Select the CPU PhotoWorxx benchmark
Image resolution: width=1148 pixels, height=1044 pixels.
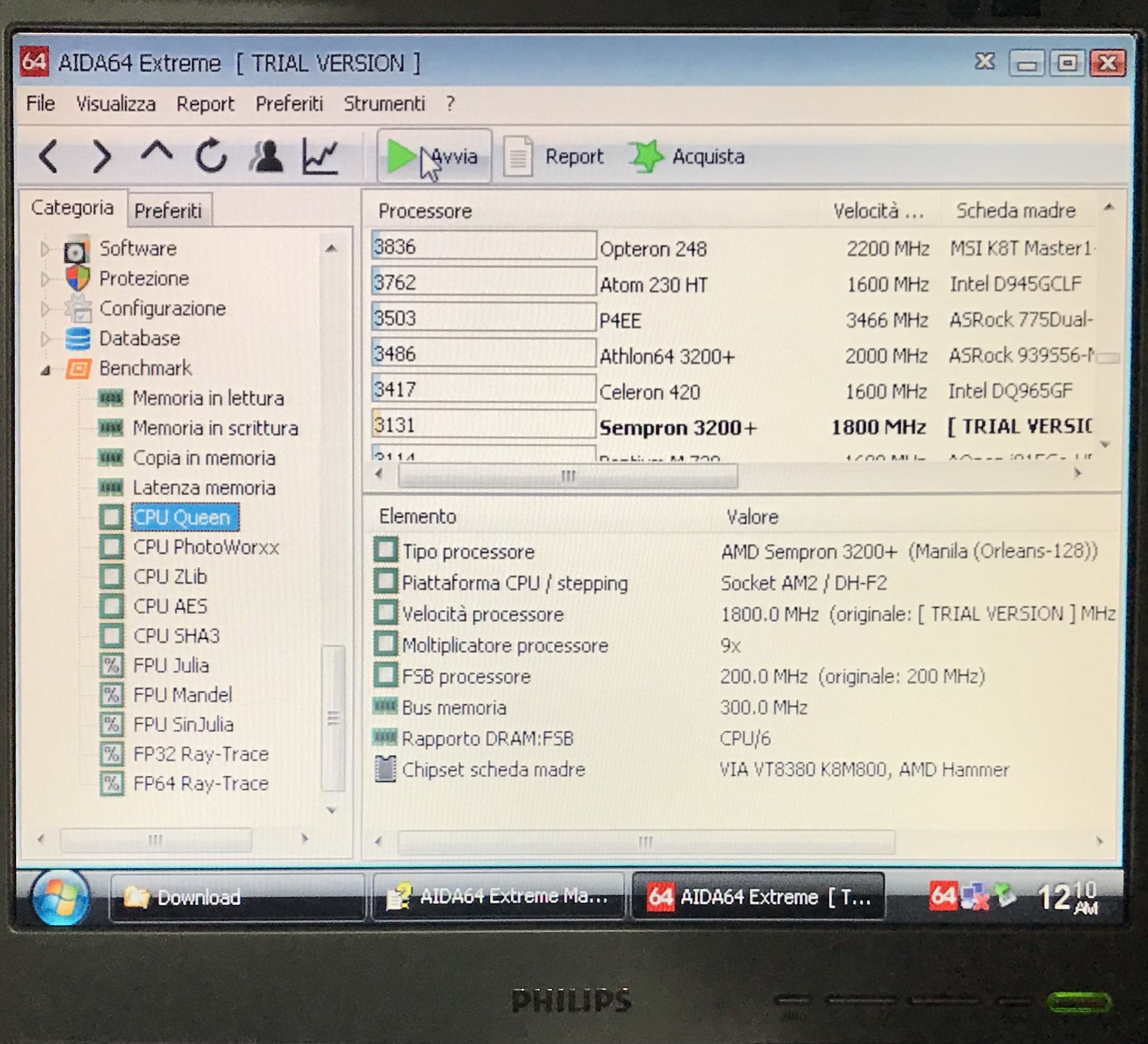tap(205, 547)
